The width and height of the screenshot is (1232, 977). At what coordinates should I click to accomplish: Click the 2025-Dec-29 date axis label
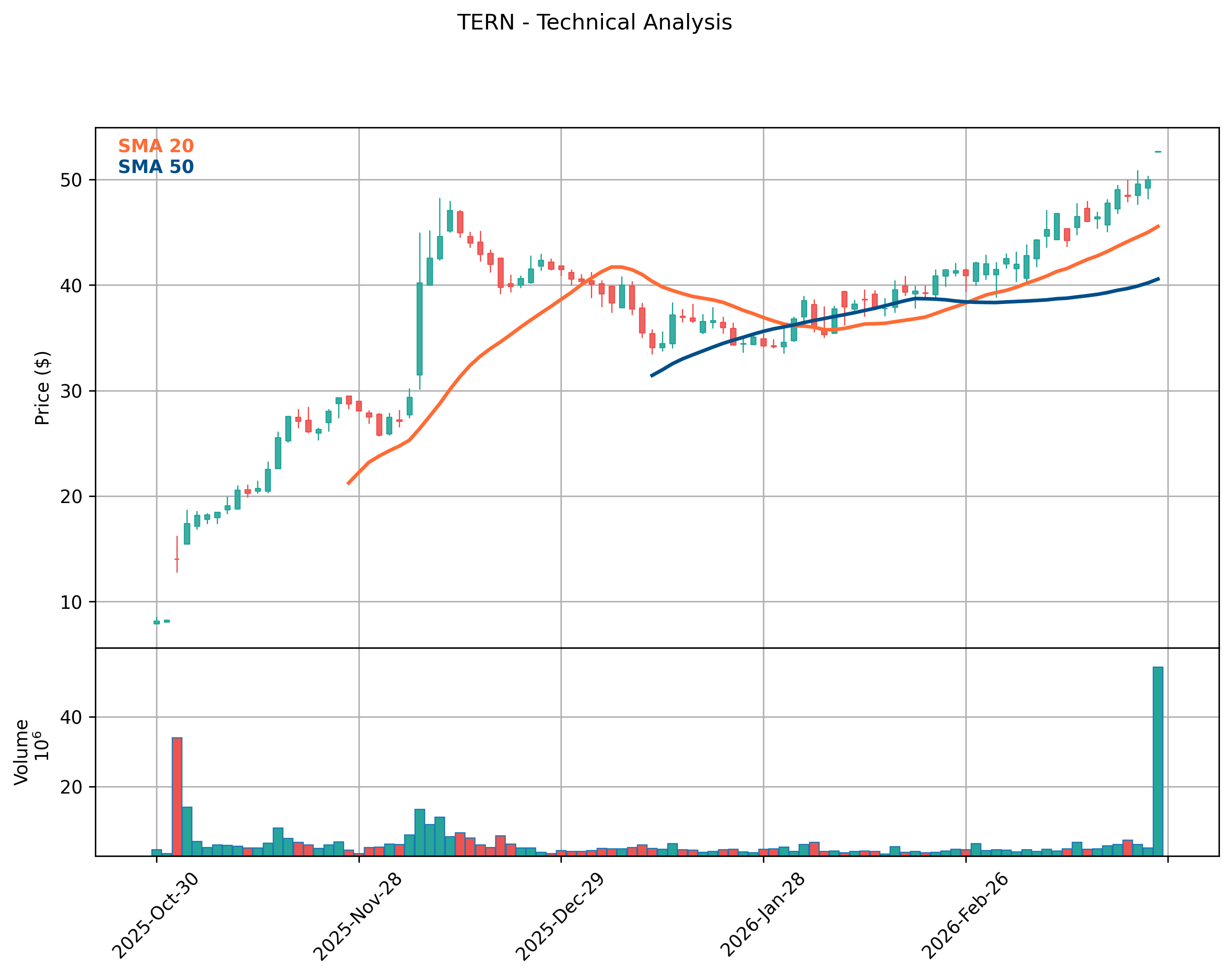(559, 917)
